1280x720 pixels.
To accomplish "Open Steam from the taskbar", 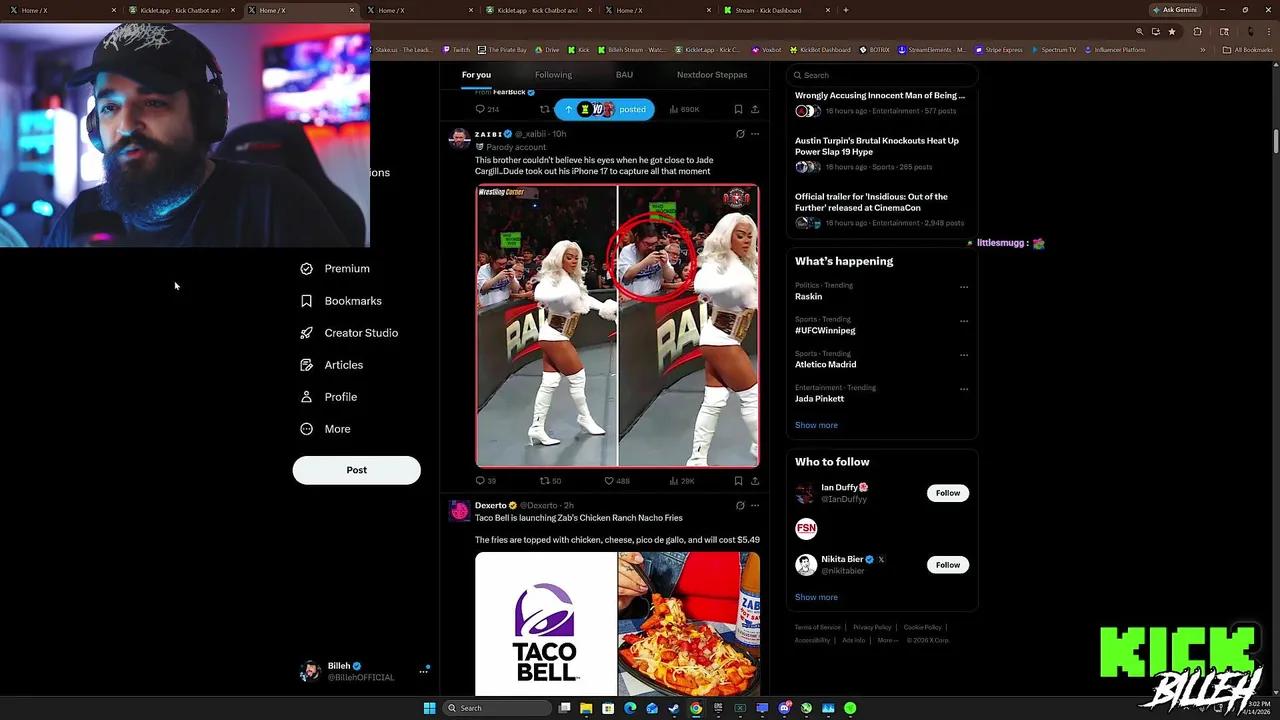I will click(x=674, y=708).
